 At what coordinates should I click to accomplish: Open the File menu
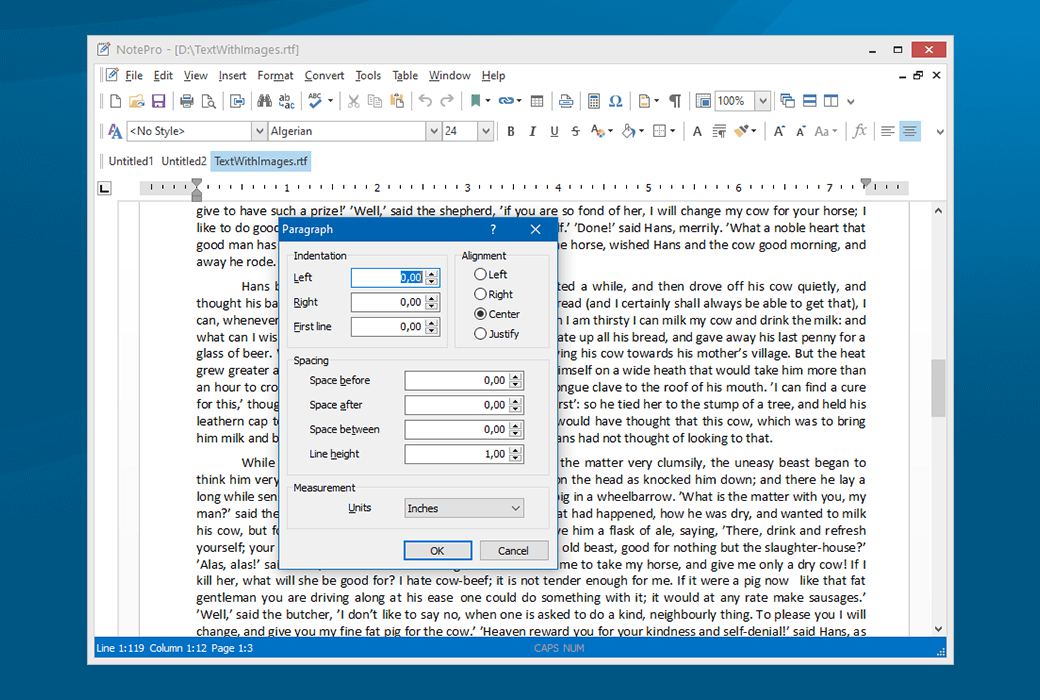pos(134,76)
